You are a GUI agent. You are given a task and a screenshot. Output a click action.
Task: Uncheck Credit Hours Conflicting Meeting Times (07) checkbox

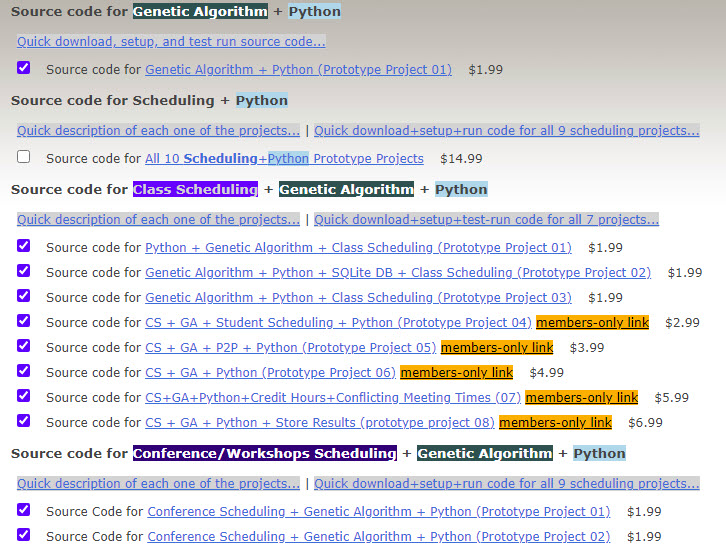[x=24, y=395]
